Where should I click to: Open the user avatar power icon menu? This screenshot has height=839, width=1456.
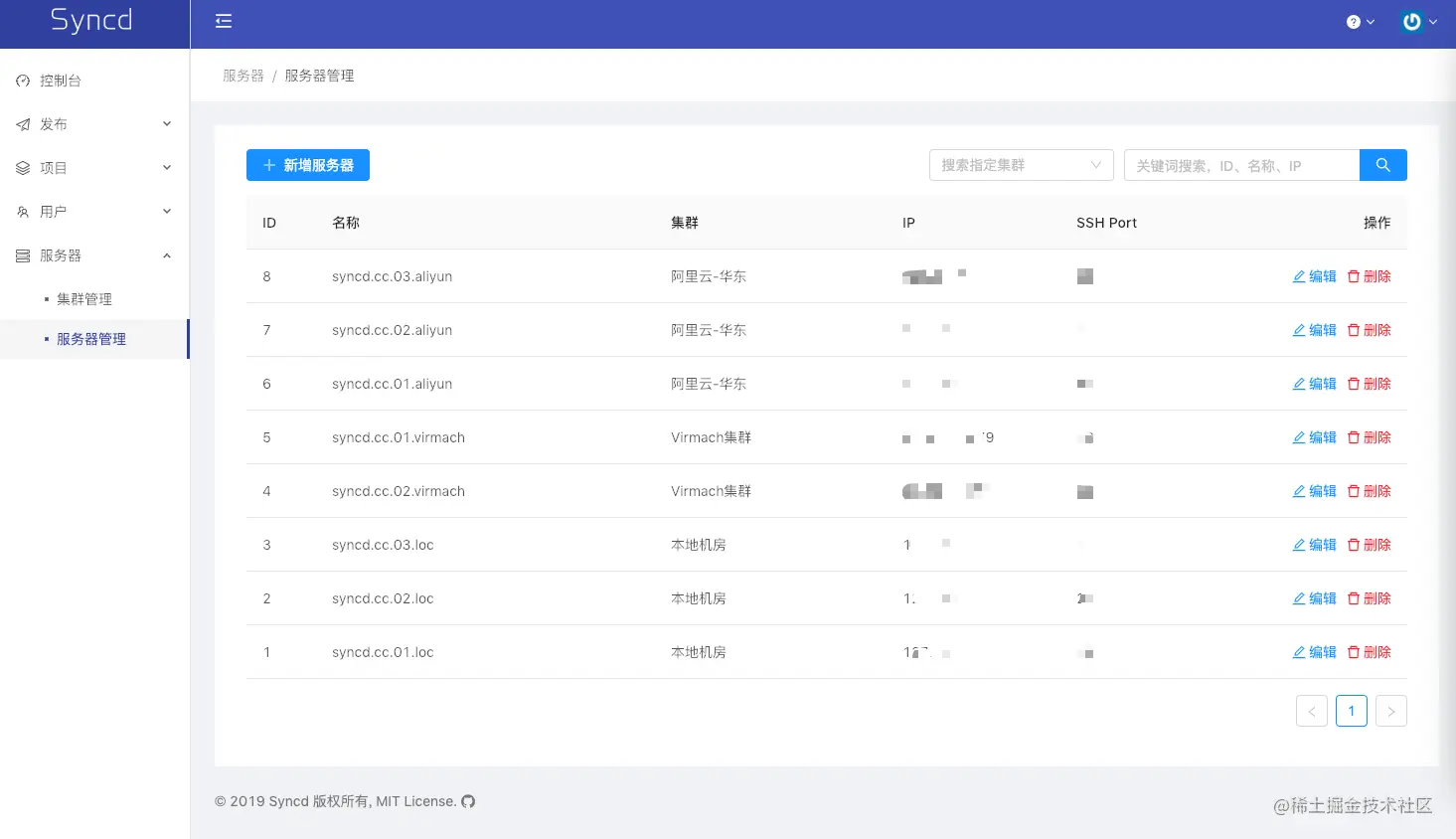(1411, 22)
